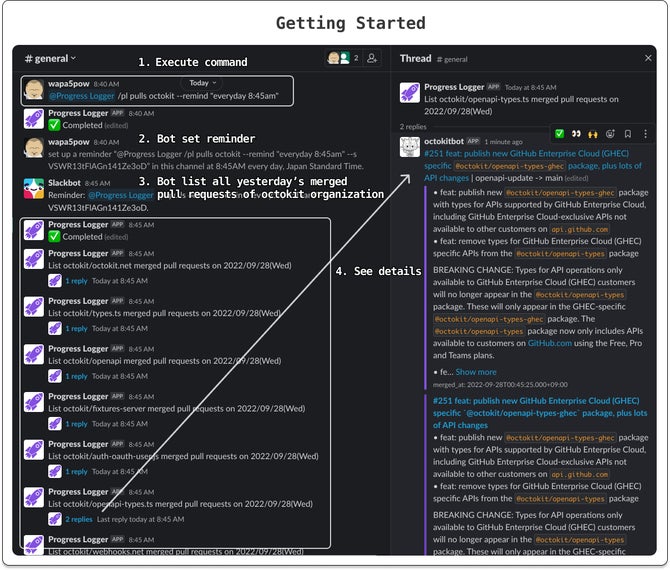Close the Thread panel

pyautogui.click(x=648, y=58)
